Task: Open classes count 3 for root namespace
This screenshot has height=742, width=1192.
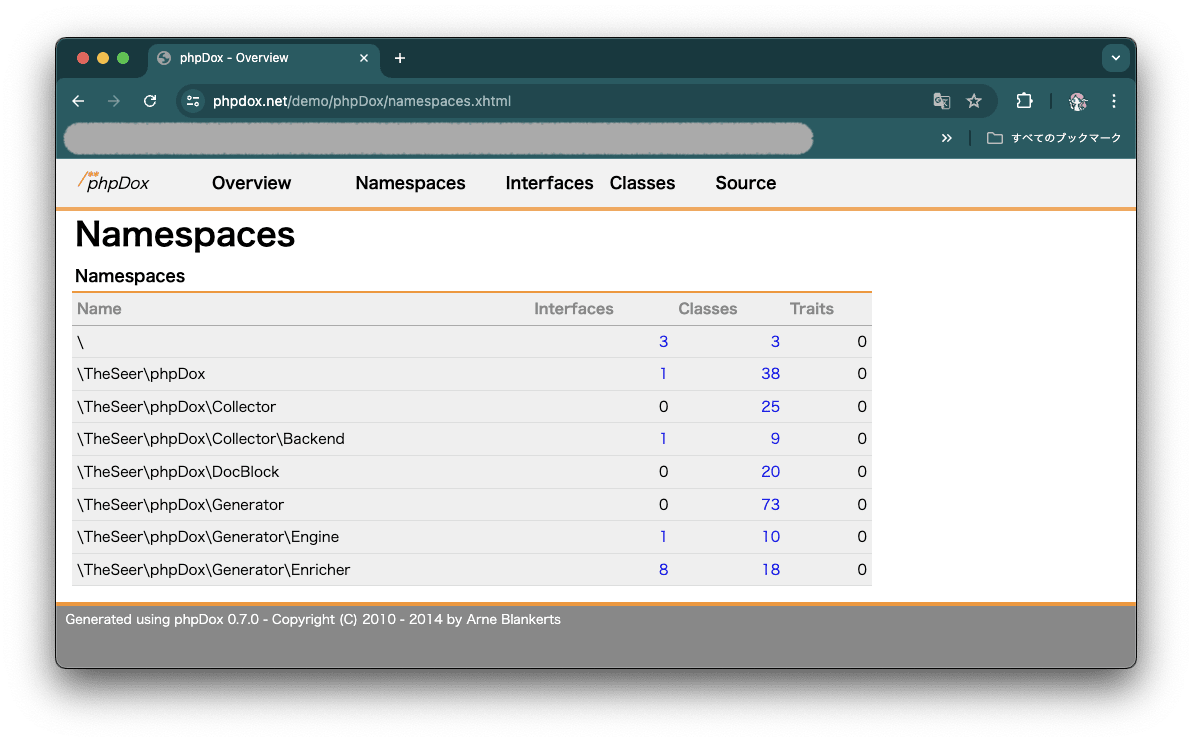Action: click(x=775, y=341)
